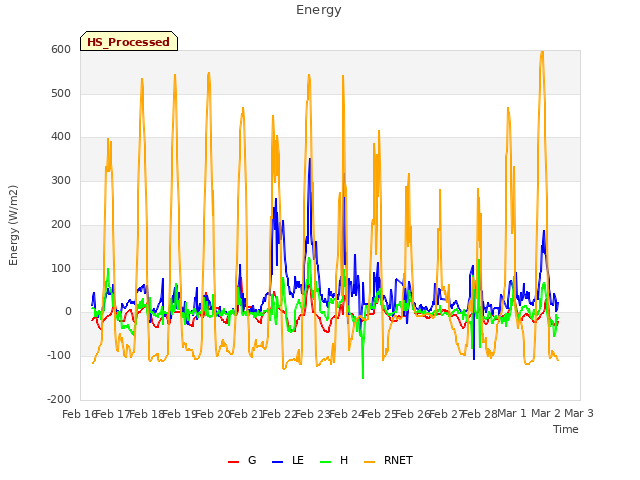Image resolution: width=640 pixels, height=480 pixels.
Task: Click the orange RNET legend color marker
Action: point(369,462)
